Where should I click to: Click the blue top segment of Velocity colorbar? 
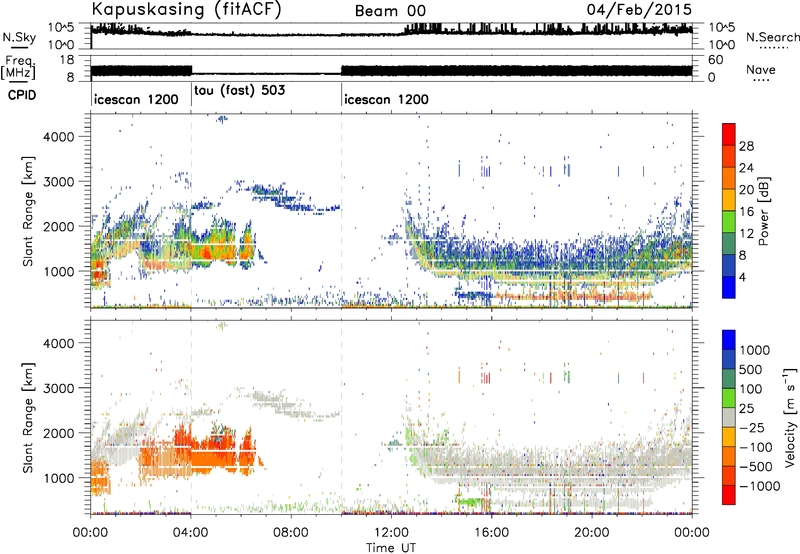[729, 340]
